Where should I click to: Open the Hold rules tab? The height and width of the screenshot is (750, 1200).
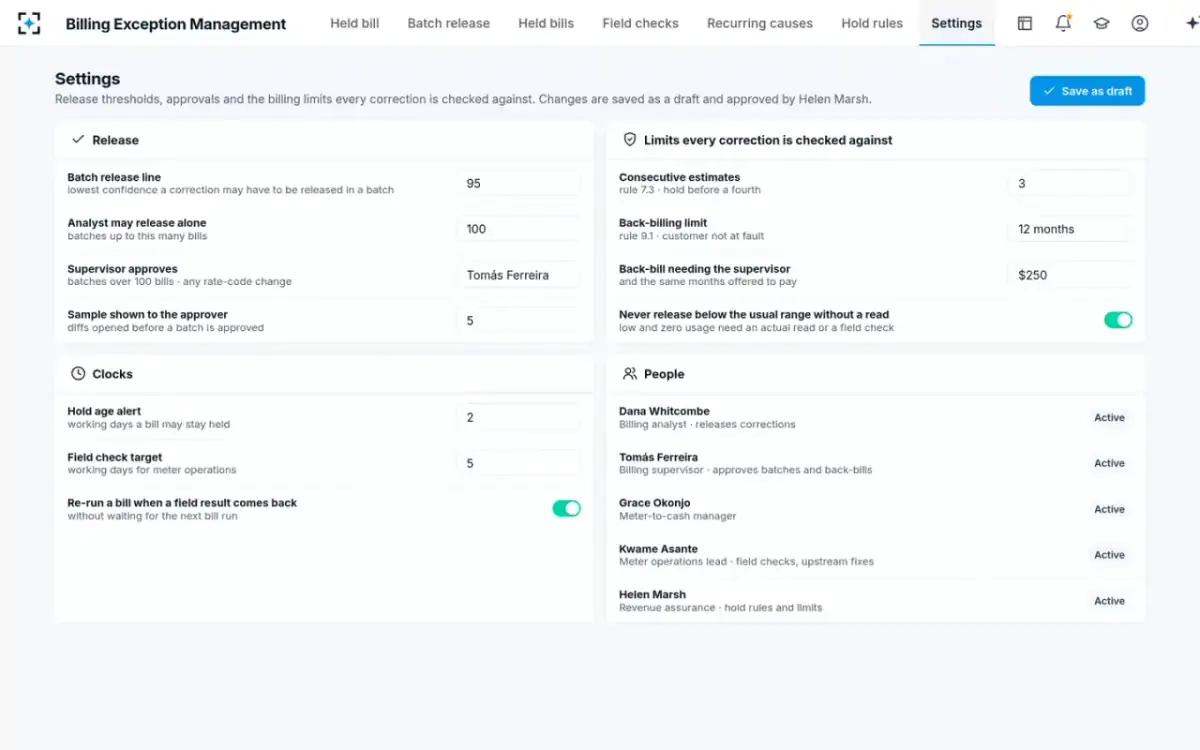coord(872,23)
